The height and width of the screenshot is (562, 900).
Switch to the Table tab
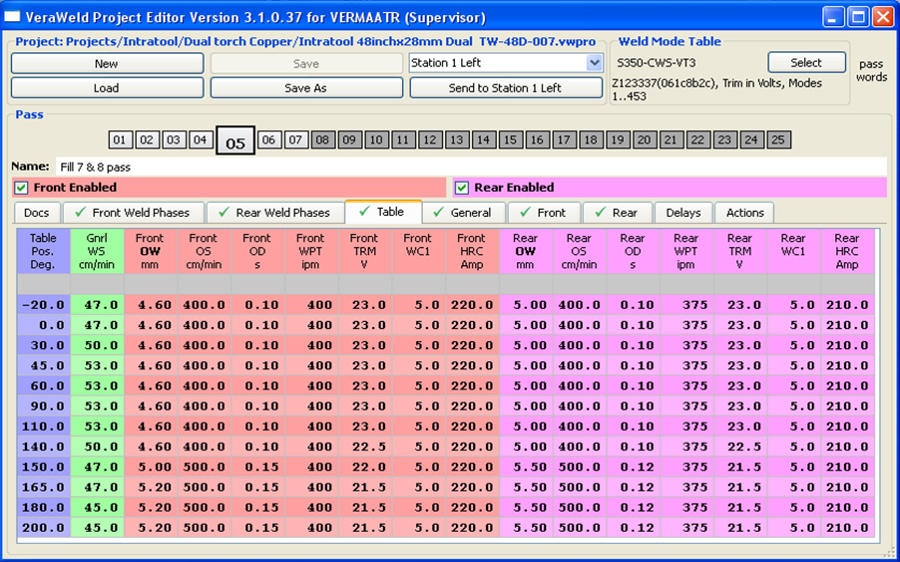pos(383,212)
